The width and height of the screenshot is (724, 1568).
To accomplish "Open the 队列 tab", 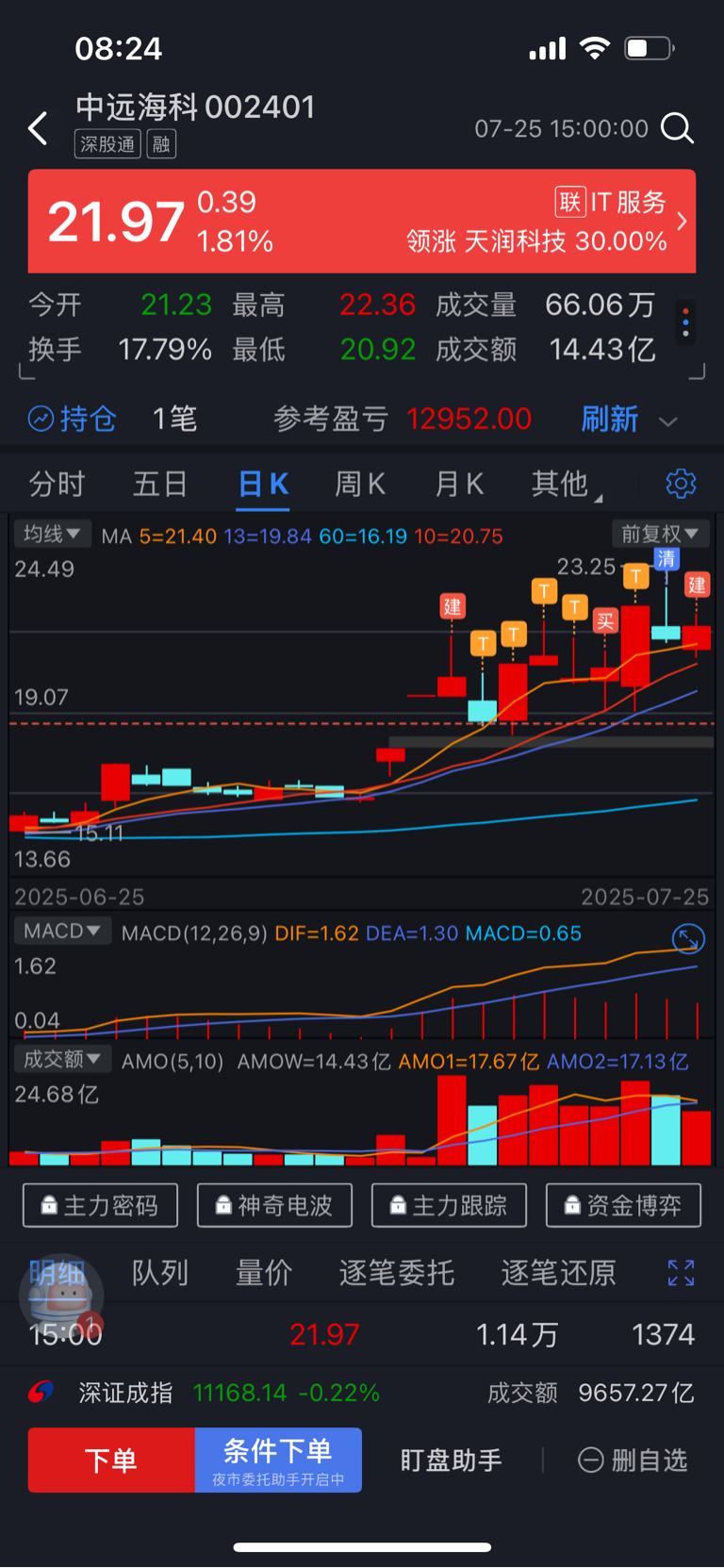I will [x=160, y=1273].
